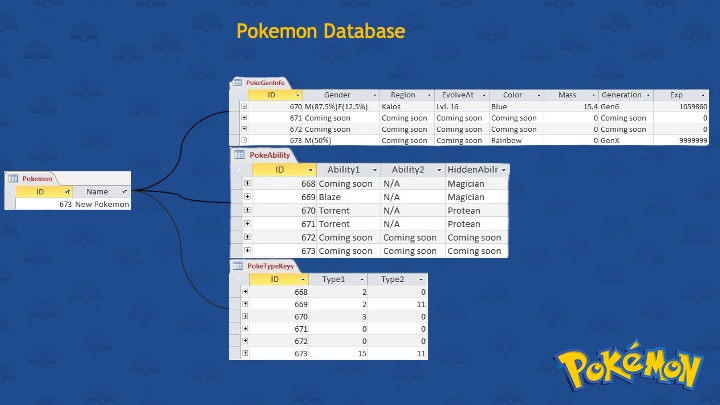Select the '15.4' mass cell

pos(571,107)
